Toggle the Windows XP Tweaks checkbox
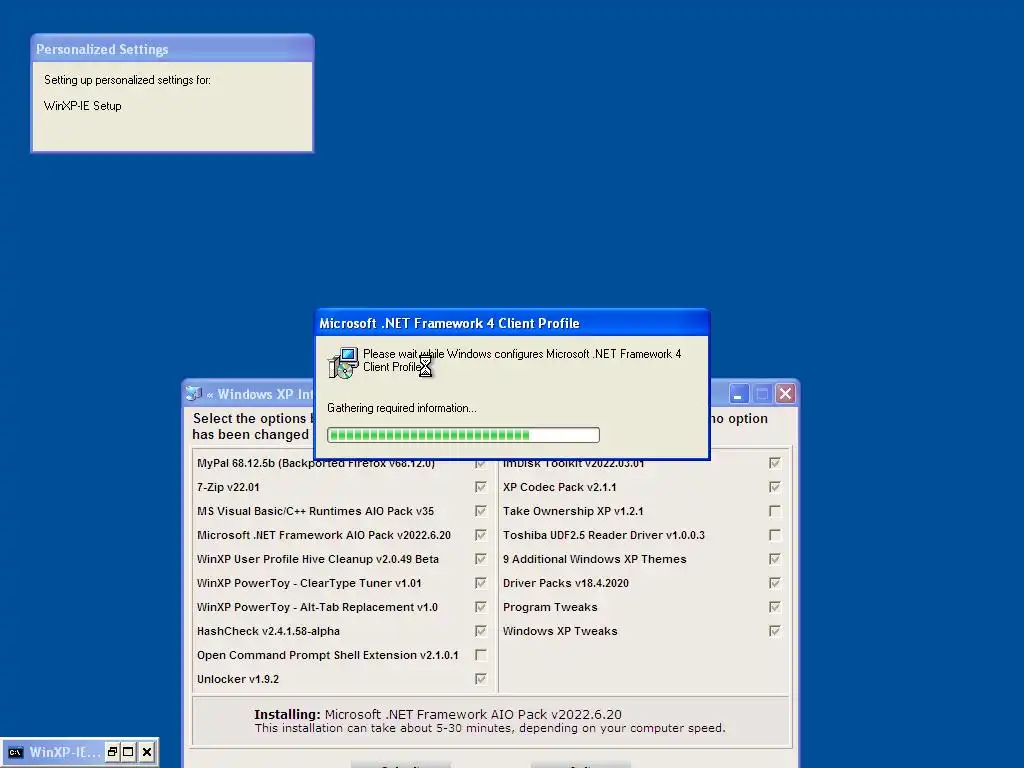1024x768 pixels. [x=775, y=631]
